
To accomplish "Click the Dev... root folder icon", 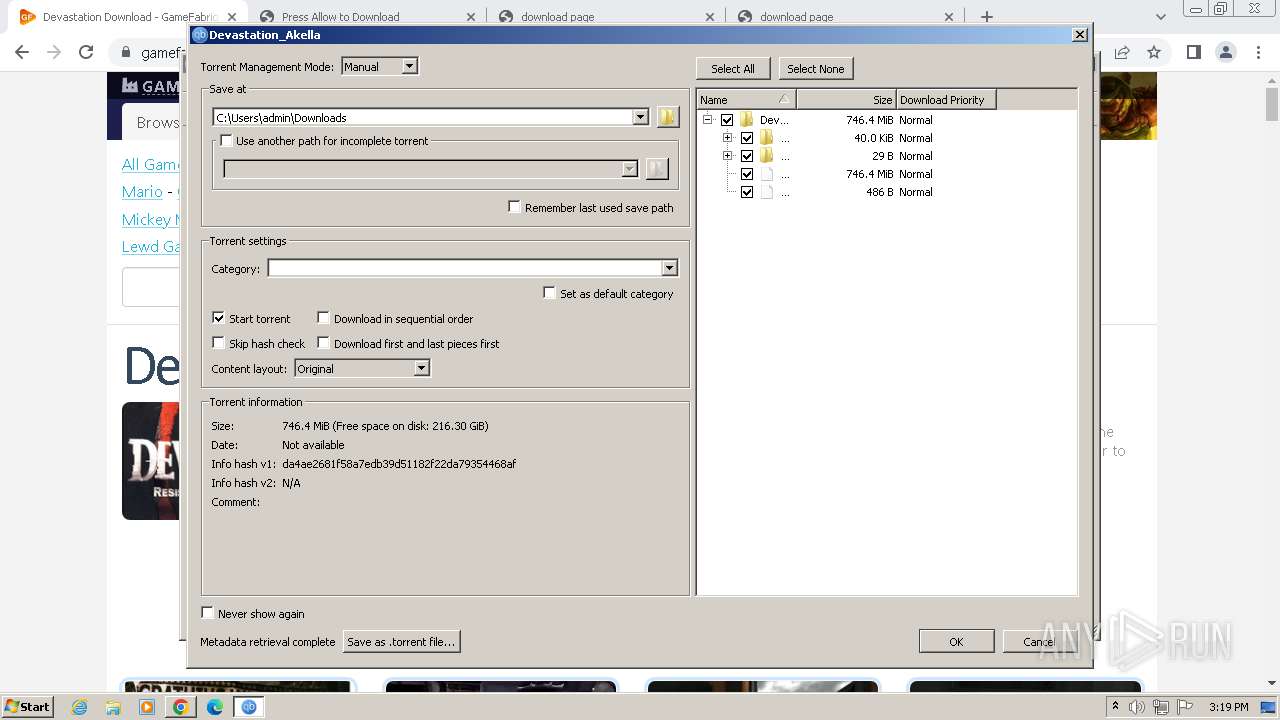I will (746, 120).
